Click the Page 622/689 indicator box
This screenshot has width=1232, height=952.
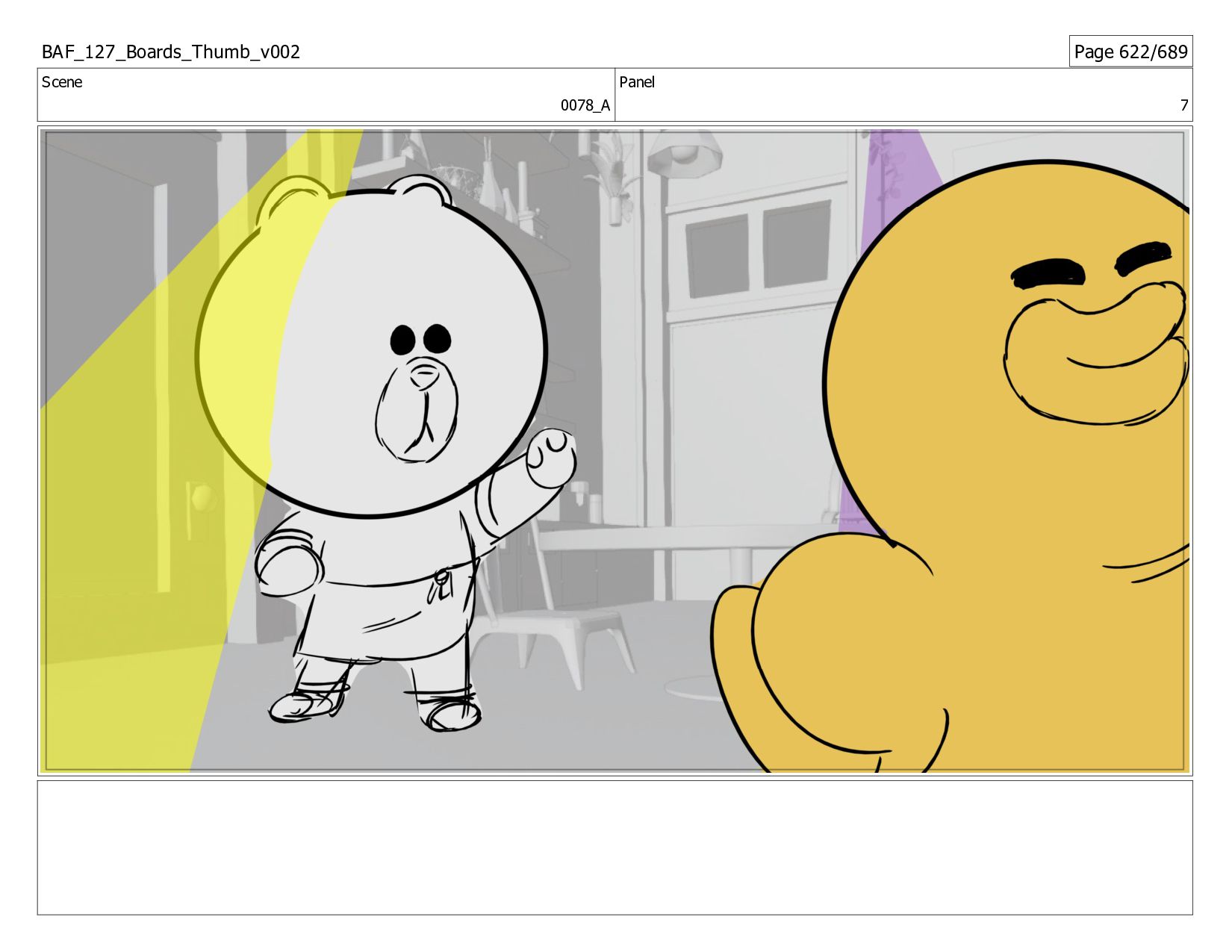1130,52
